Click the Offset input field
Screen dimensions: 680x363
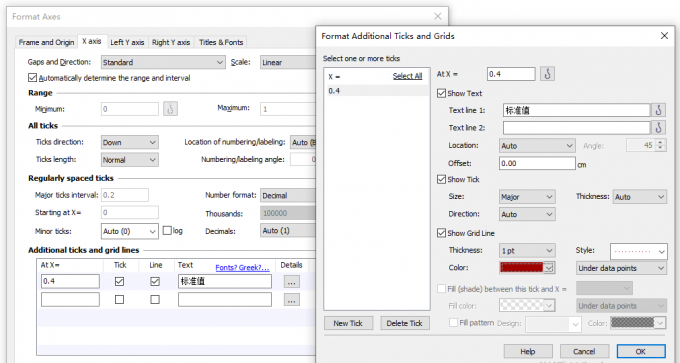[537, 164]
